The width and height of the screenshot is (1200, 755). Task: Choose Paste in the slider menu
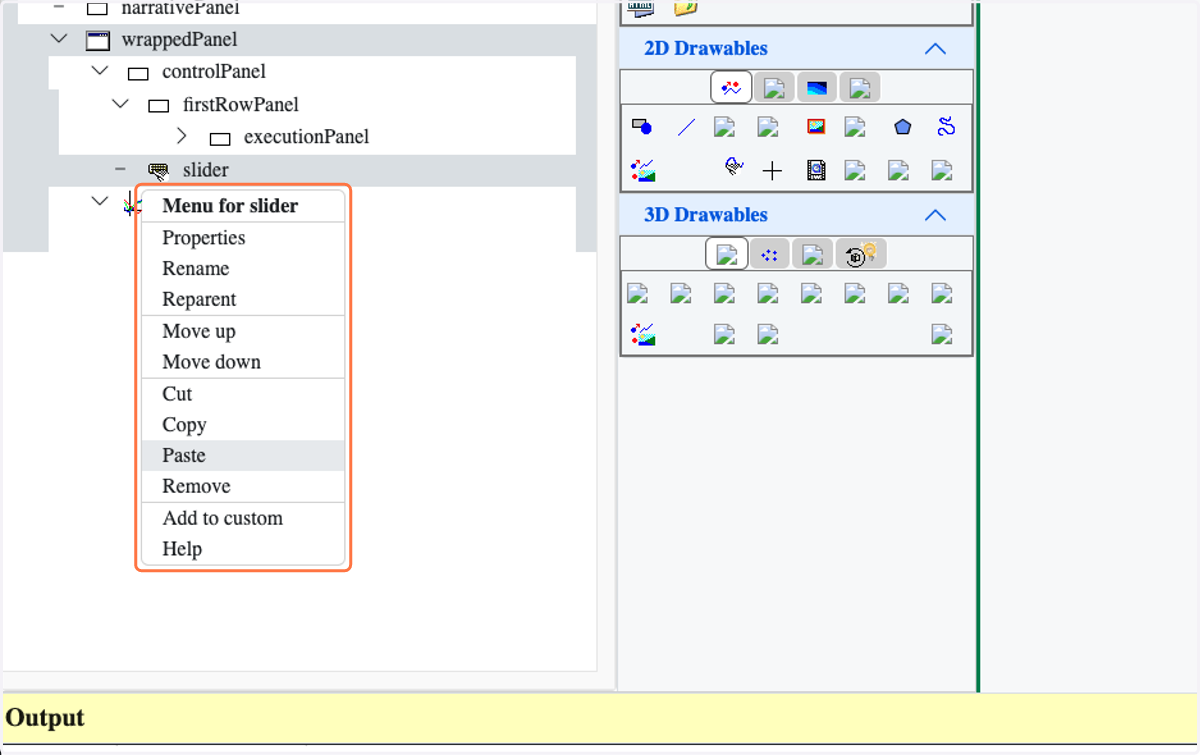click(x=243, y=456)
